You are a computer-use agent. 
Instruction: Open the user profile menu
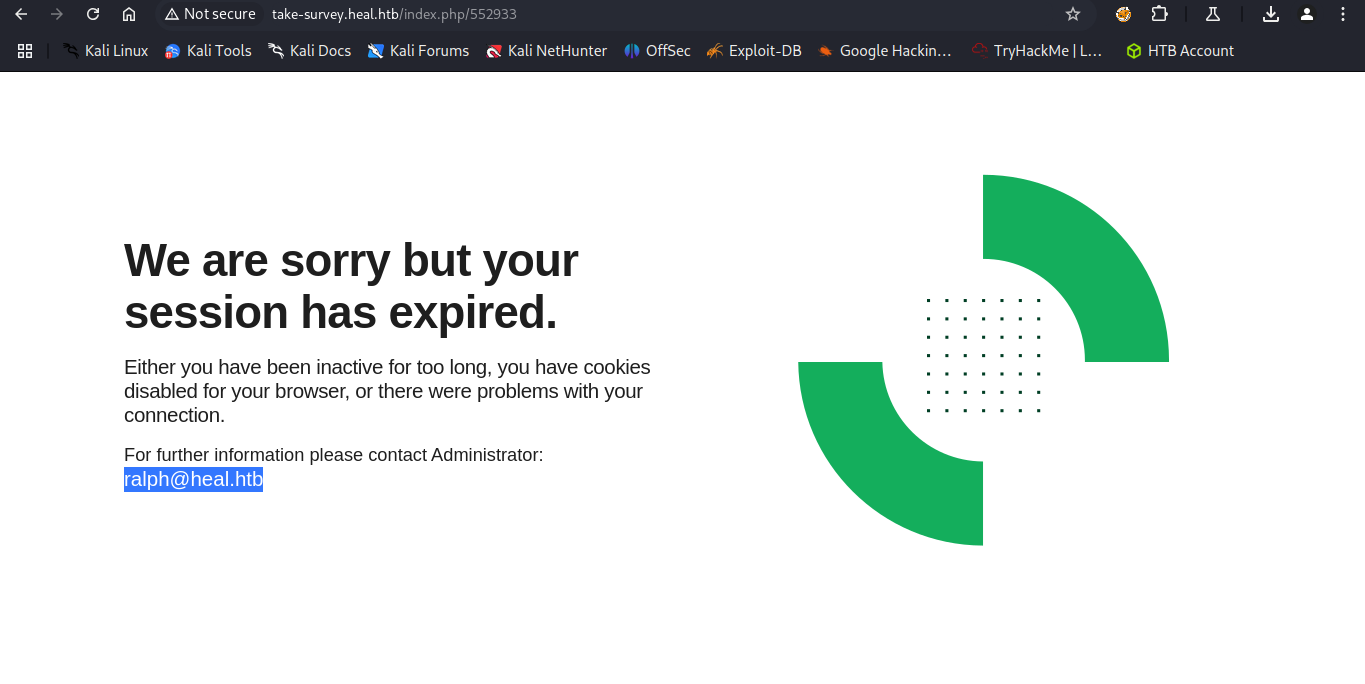point(1307,14)
